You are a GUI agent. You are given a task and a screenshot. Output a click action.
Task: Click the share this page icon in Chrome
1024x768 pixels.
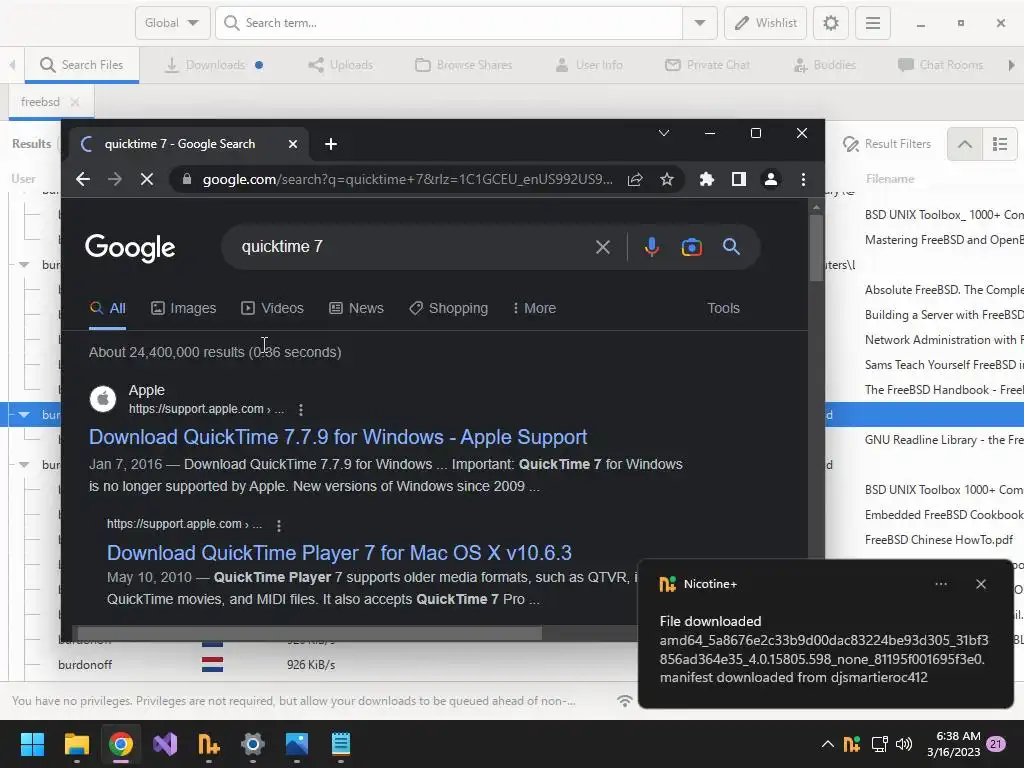[x=635, y=179]
